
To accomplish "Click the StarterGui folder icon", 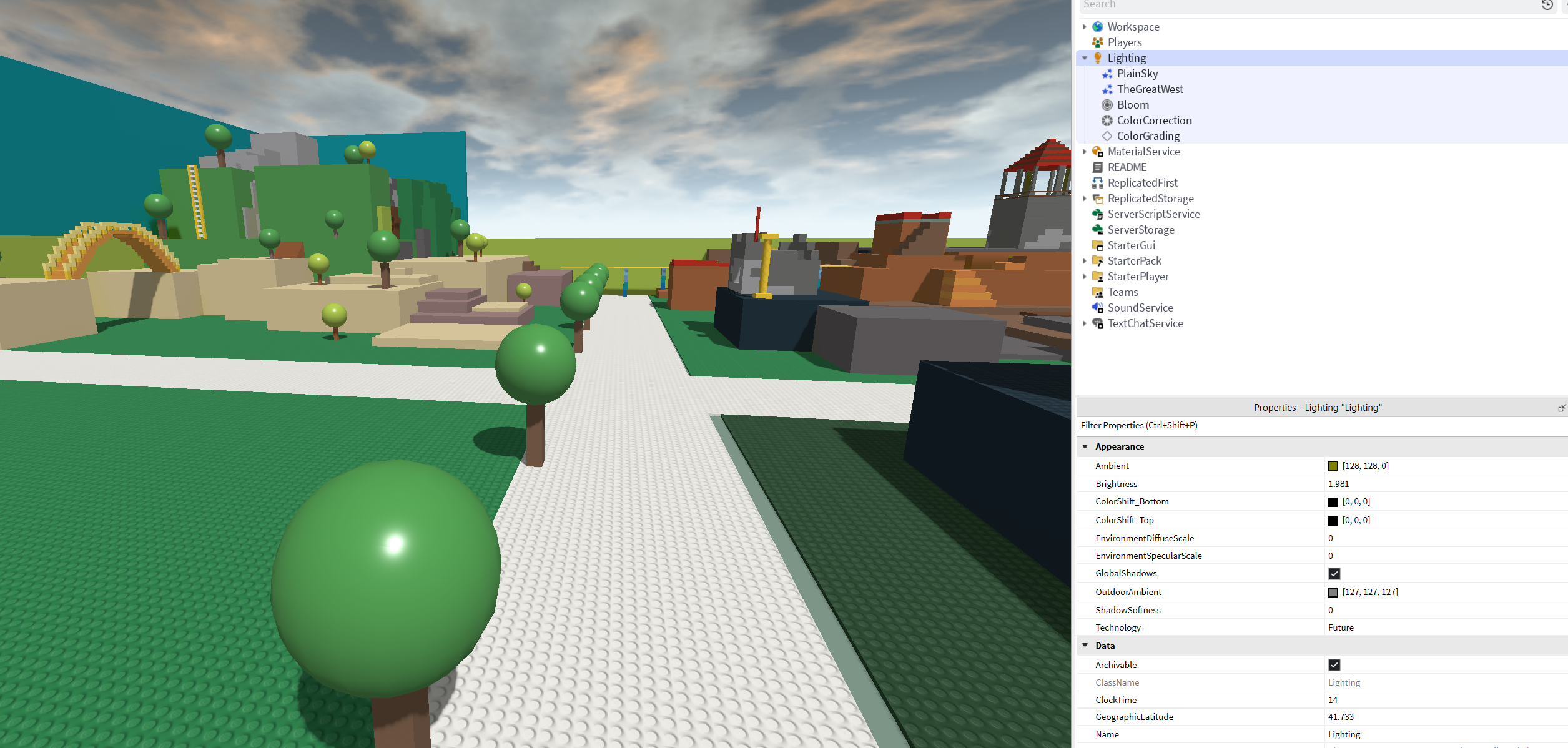I will (1097, 245).
